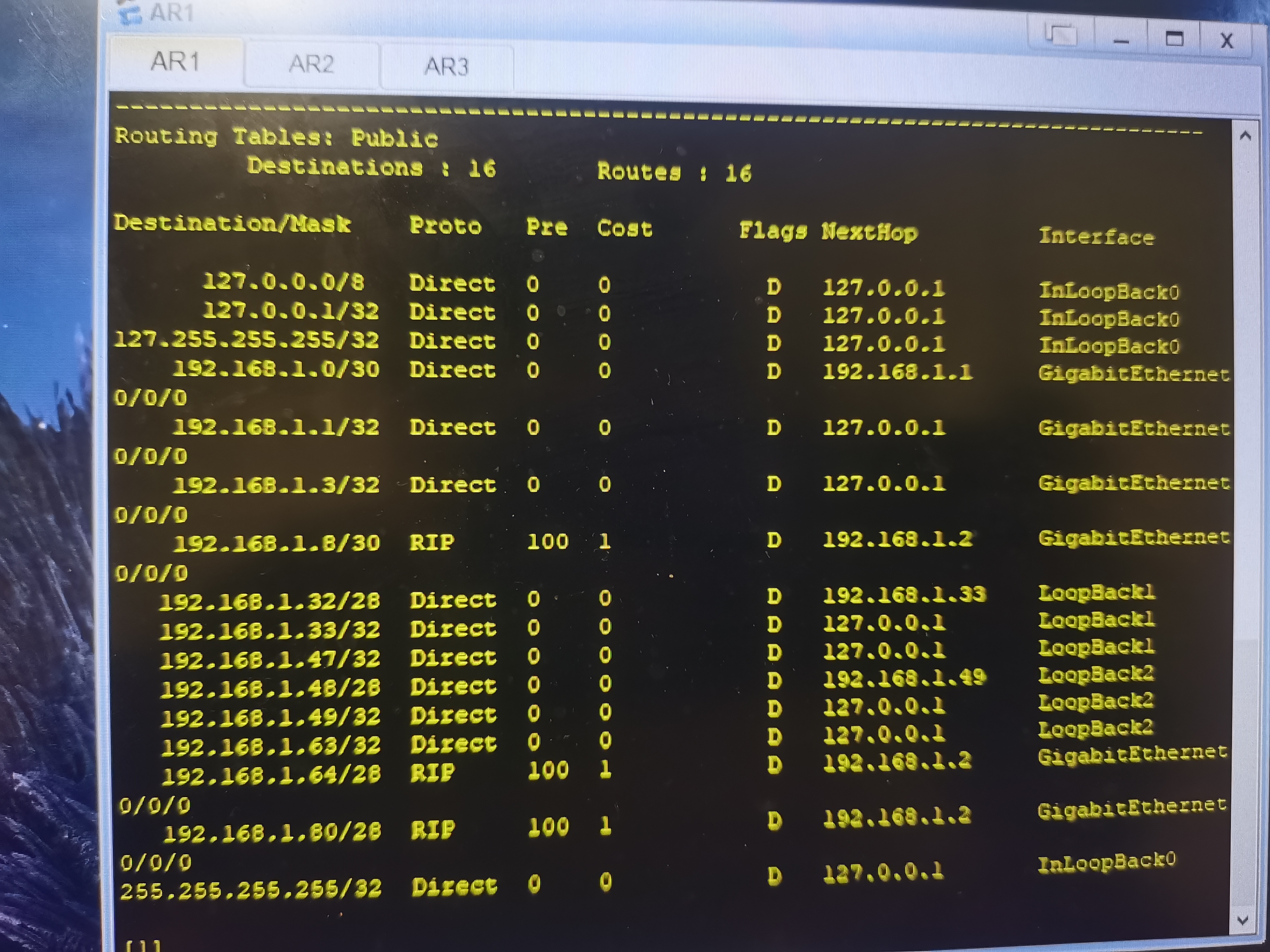Click destination 192.168.1.3/32
1270x952 pixels.
(276, 485)
